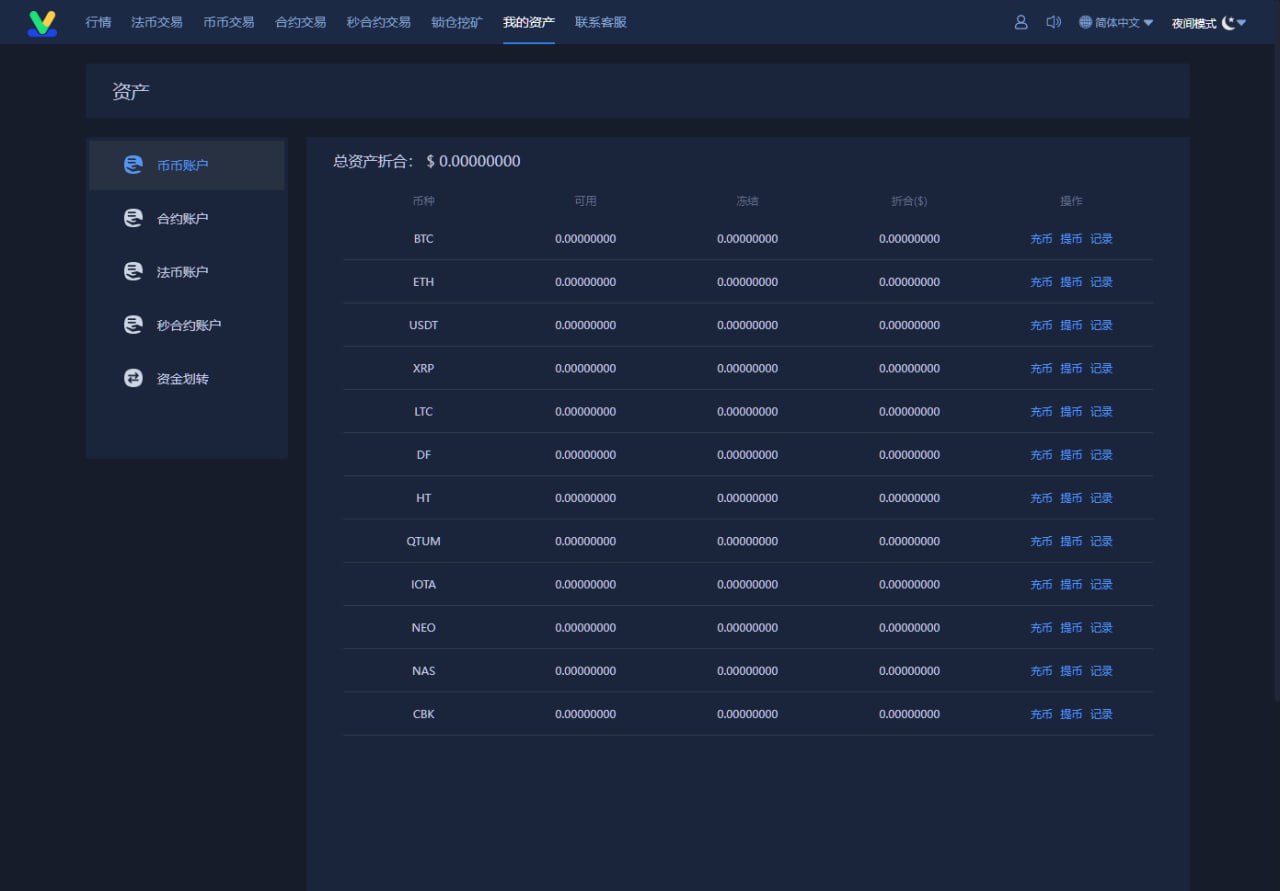
Task: Click the moon night mode icon
Action: pos(1228,22)
